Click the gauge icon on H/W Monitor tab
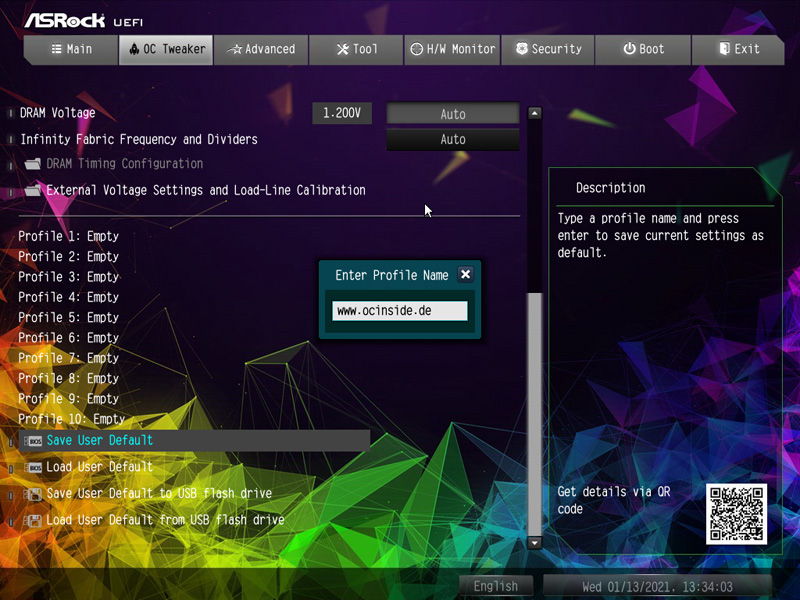Screen dimensions: 800x600 [x=417, y=49]
